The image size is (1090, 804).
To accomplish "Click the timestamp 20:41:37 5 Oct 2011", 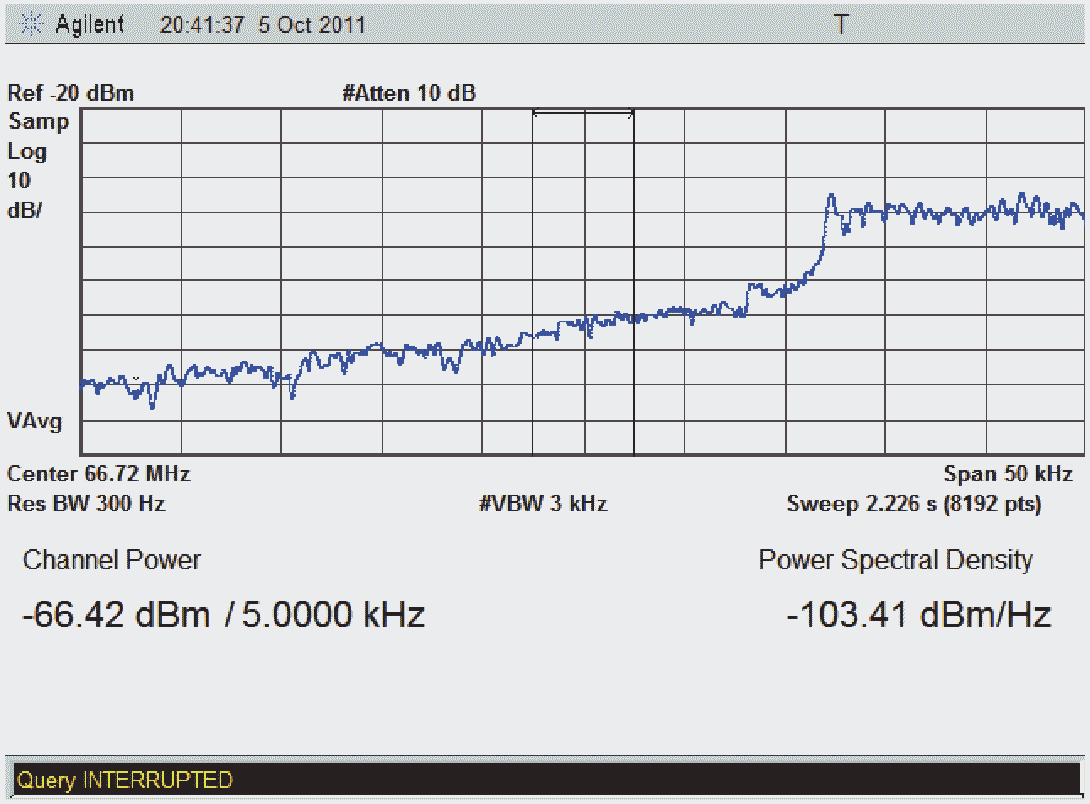I will 262,25.
